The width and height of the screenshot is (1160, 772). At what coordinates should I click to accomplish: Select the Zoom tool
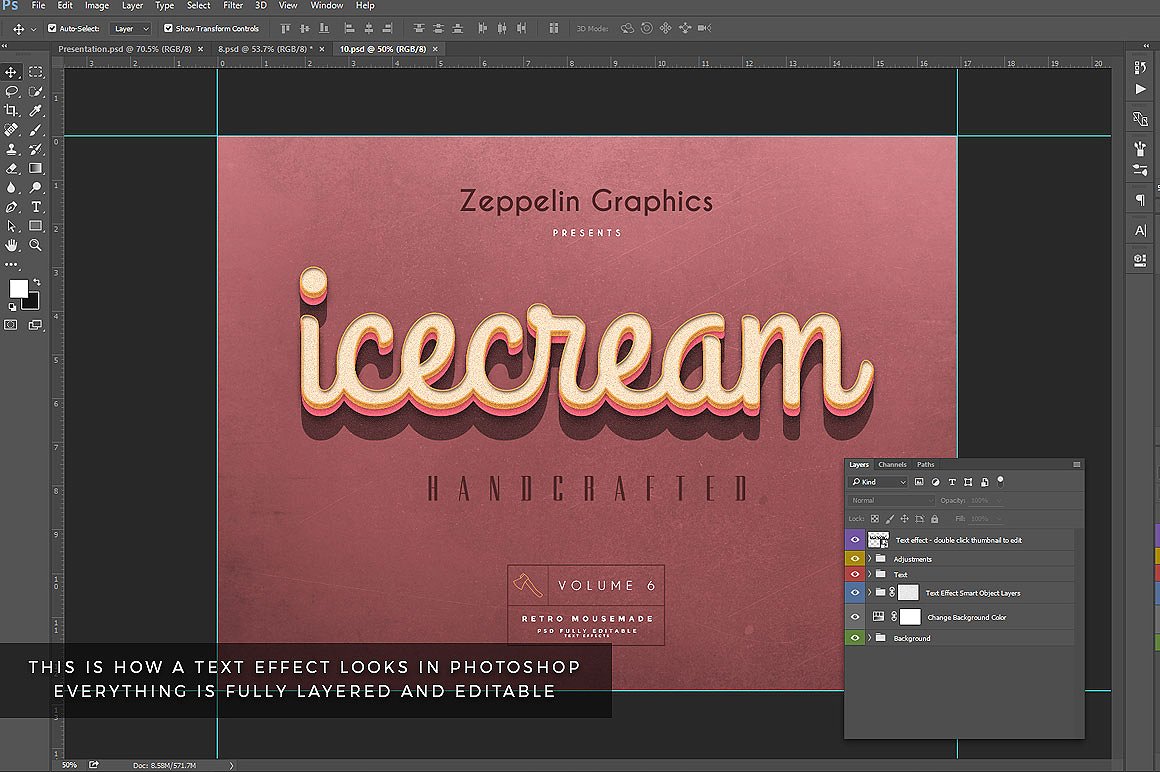click(x=34, y=242)
